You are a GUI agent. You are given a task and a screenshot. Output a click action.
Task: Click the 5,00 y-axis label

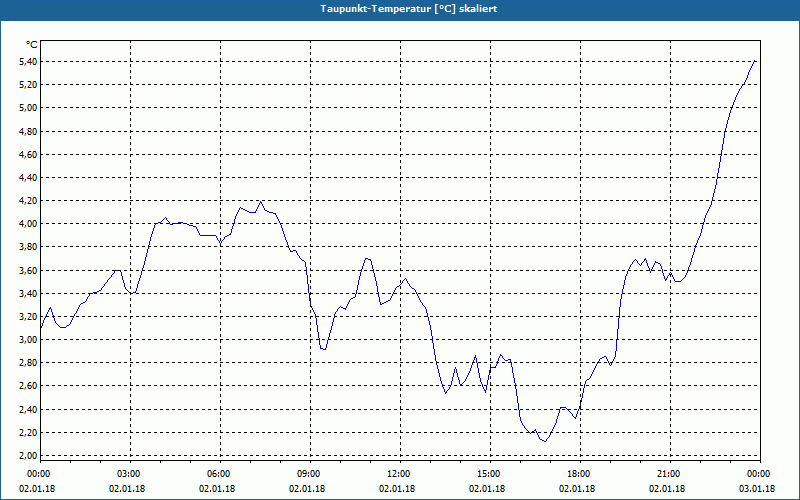pos(29,108)
